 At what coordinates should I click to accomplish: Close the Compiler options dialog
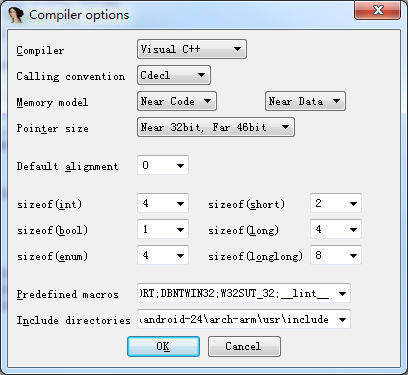(377, 11)
